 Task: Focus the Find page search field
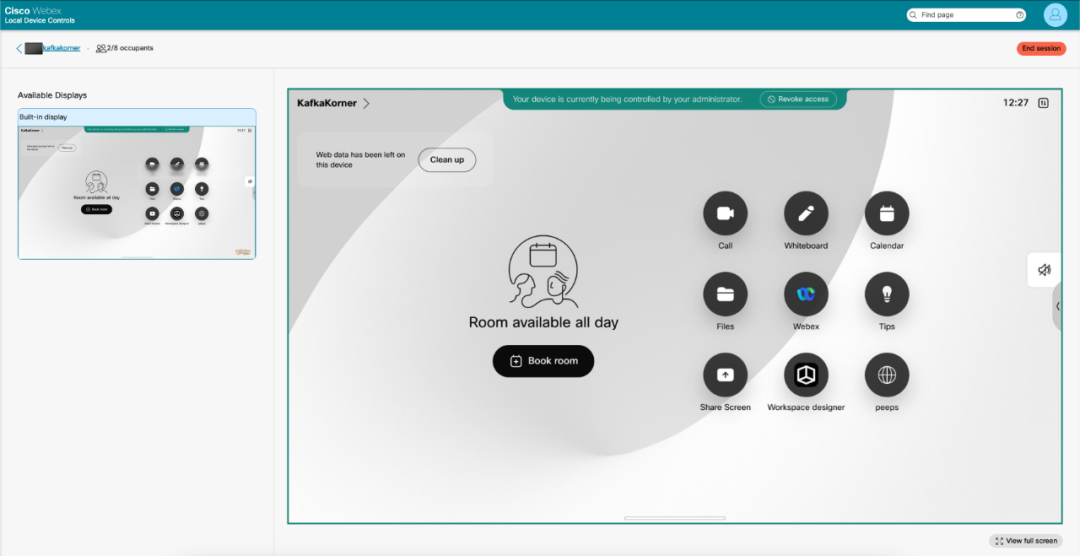click(966, 14)
